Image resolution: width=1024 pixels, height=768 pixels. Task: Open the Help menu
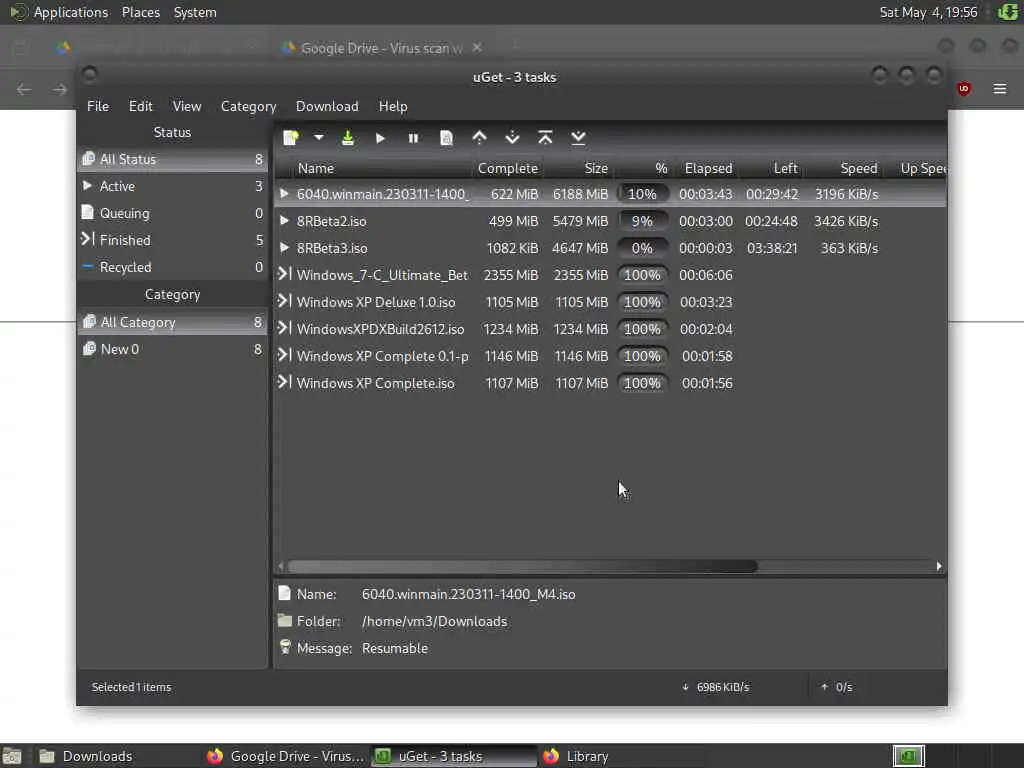[x=393, y=106]
